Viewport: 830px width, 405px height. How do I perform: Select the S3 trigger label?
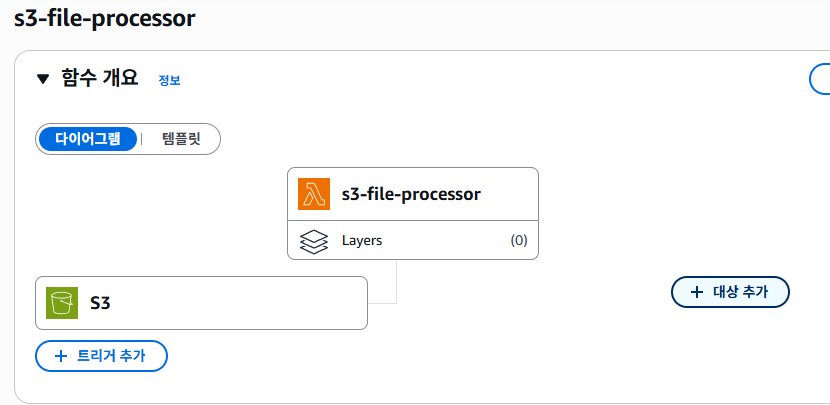[x=100, y=302]
